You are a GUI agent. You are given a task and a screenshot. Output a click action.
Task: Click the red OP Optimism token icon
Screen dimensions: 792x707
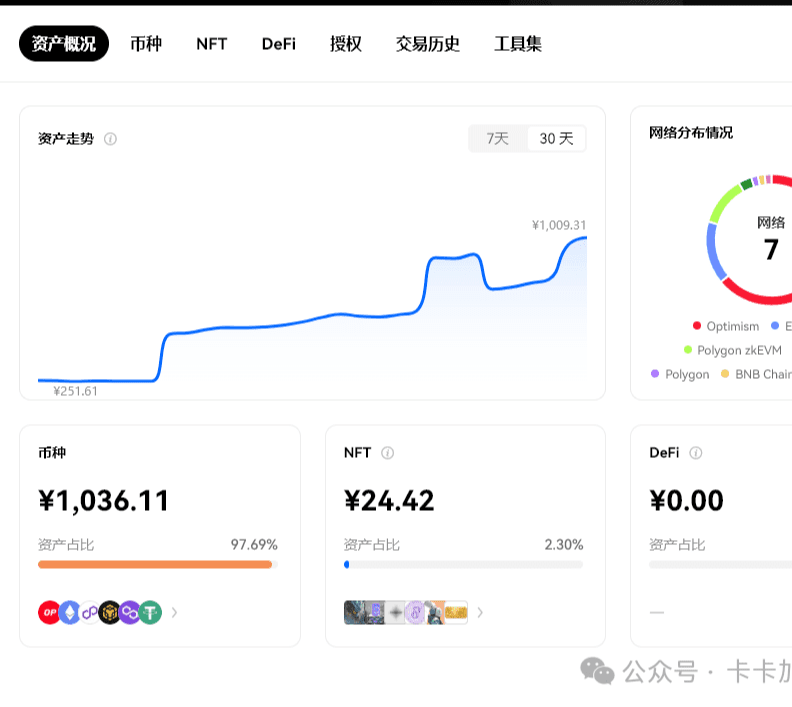point(49,613)
